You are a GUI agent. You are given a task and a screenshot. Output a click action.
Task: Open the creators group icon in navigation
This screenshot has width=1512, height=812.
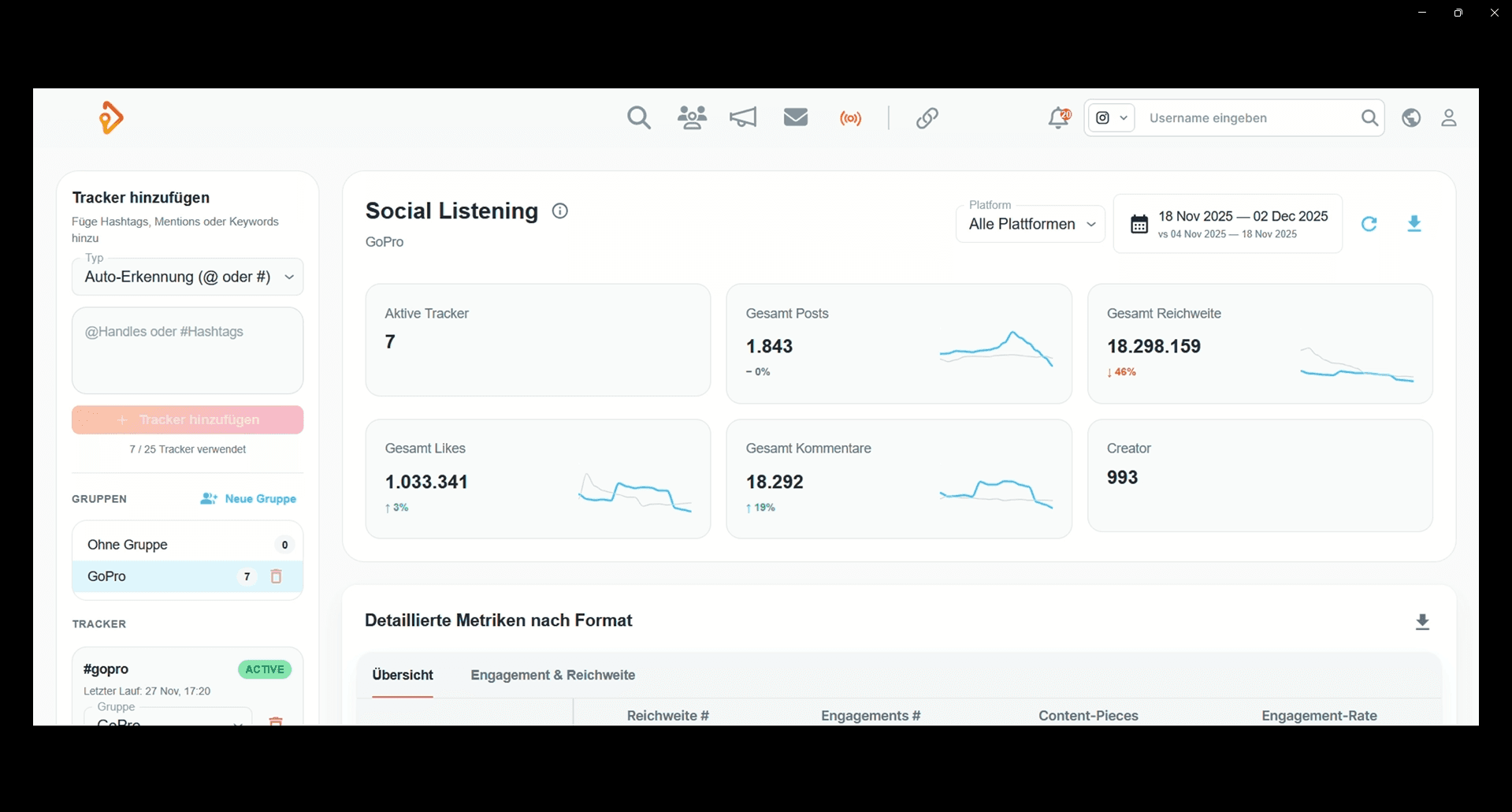[x=692, y=118]
